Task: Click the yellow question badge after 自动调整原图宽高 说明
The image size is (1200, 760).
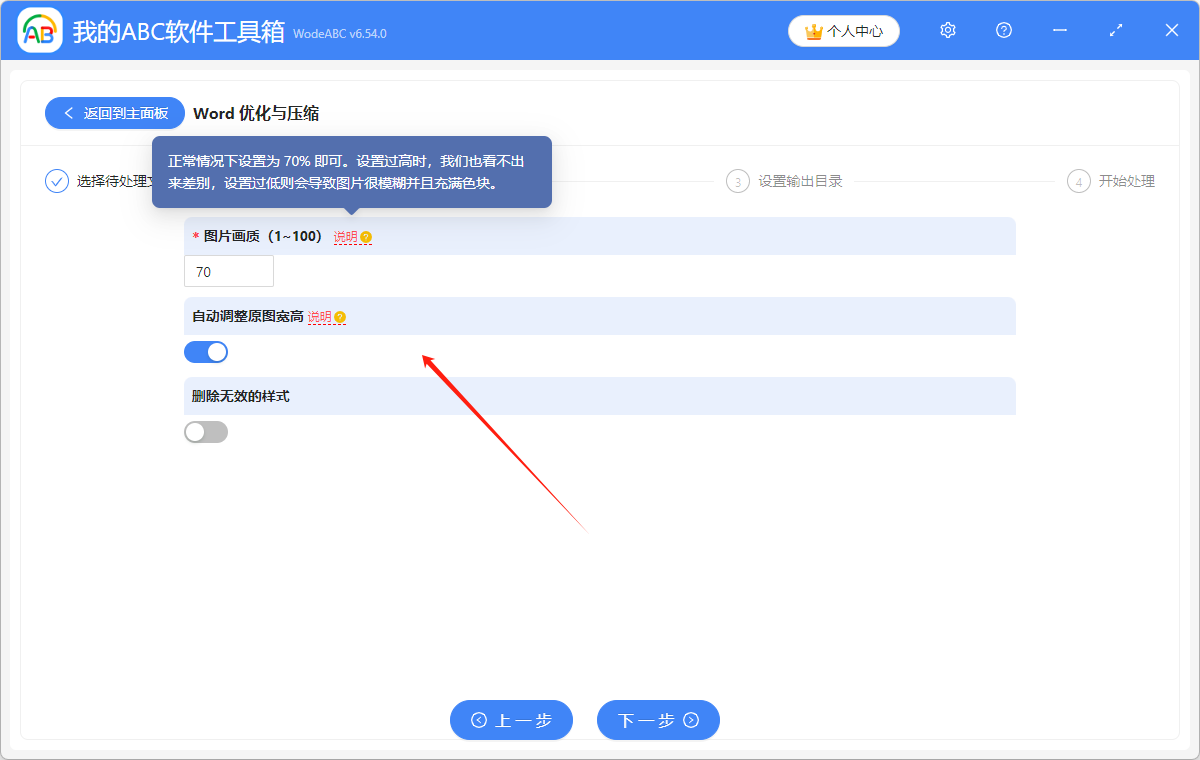Action: pos(338,316)
